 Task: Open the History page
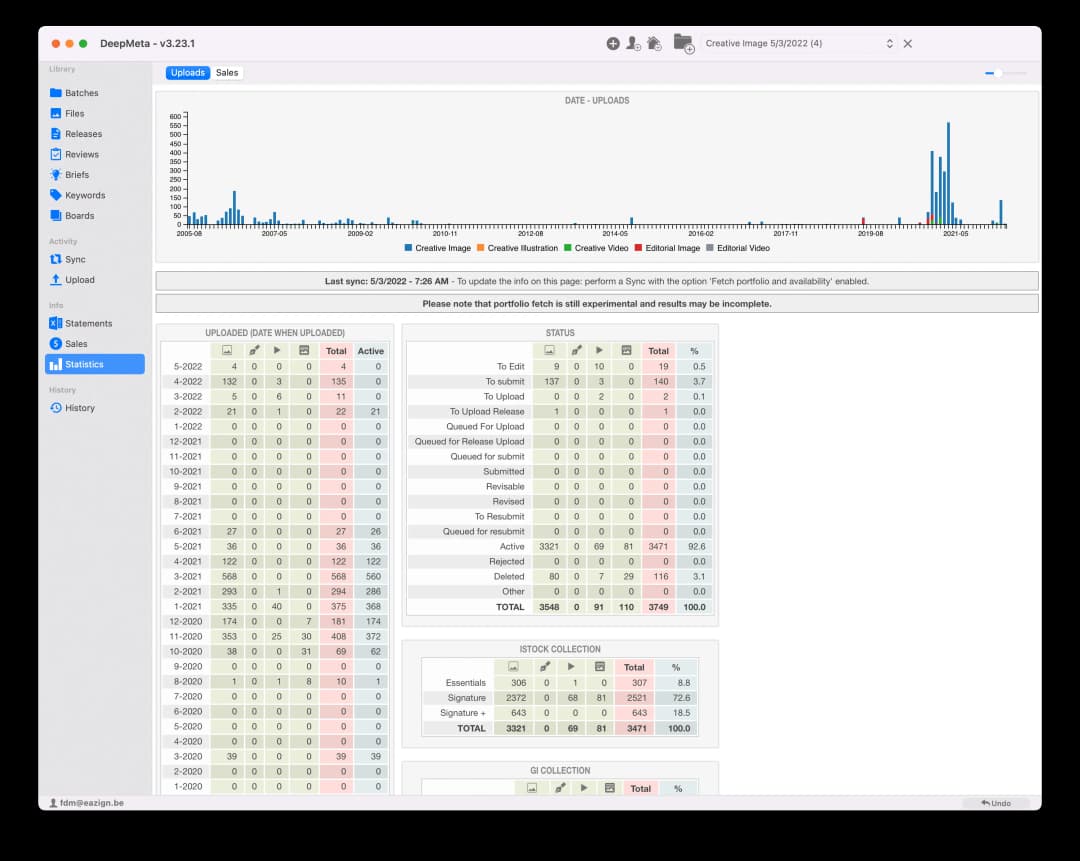72,408
